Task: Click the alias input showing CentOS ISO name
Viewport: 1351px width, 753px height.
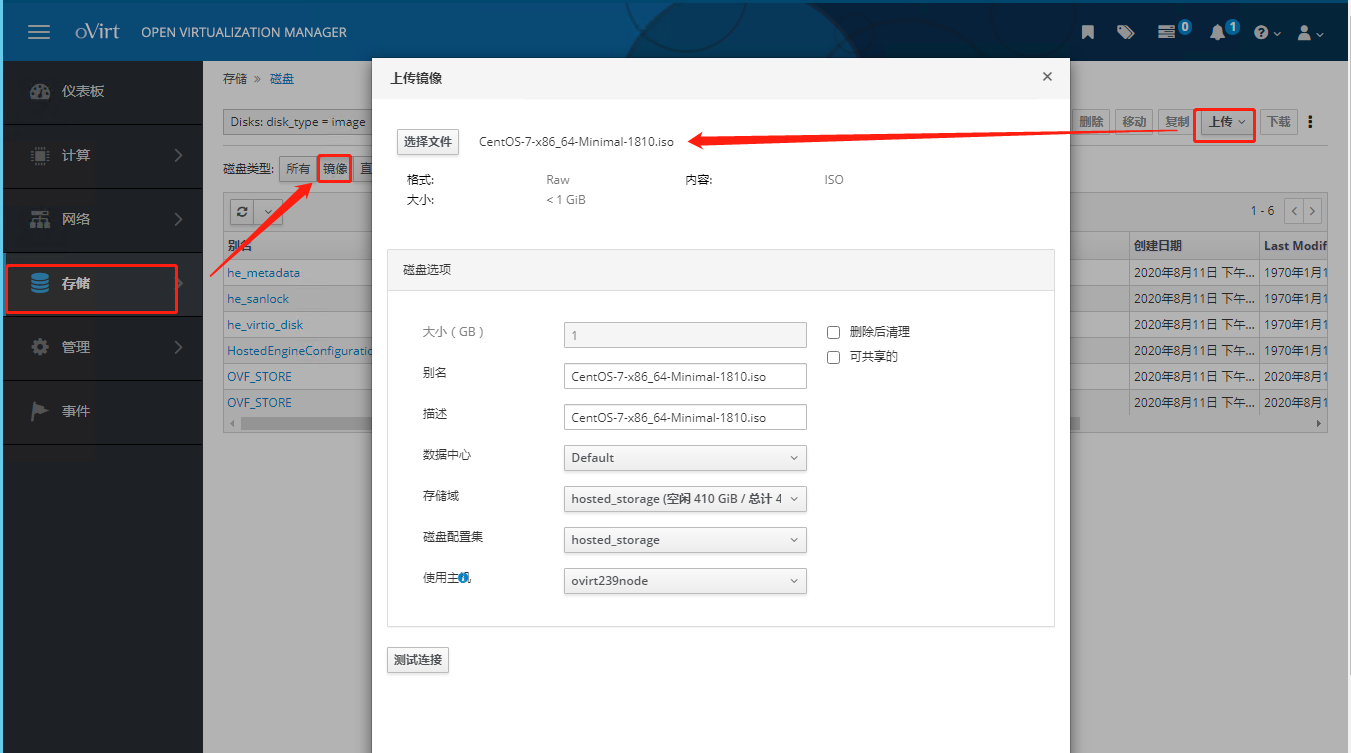Action: [x=684, y=375]
